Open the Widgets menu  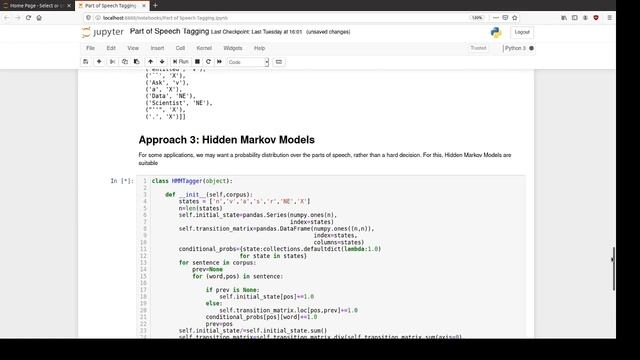click(x=233, y=48)
